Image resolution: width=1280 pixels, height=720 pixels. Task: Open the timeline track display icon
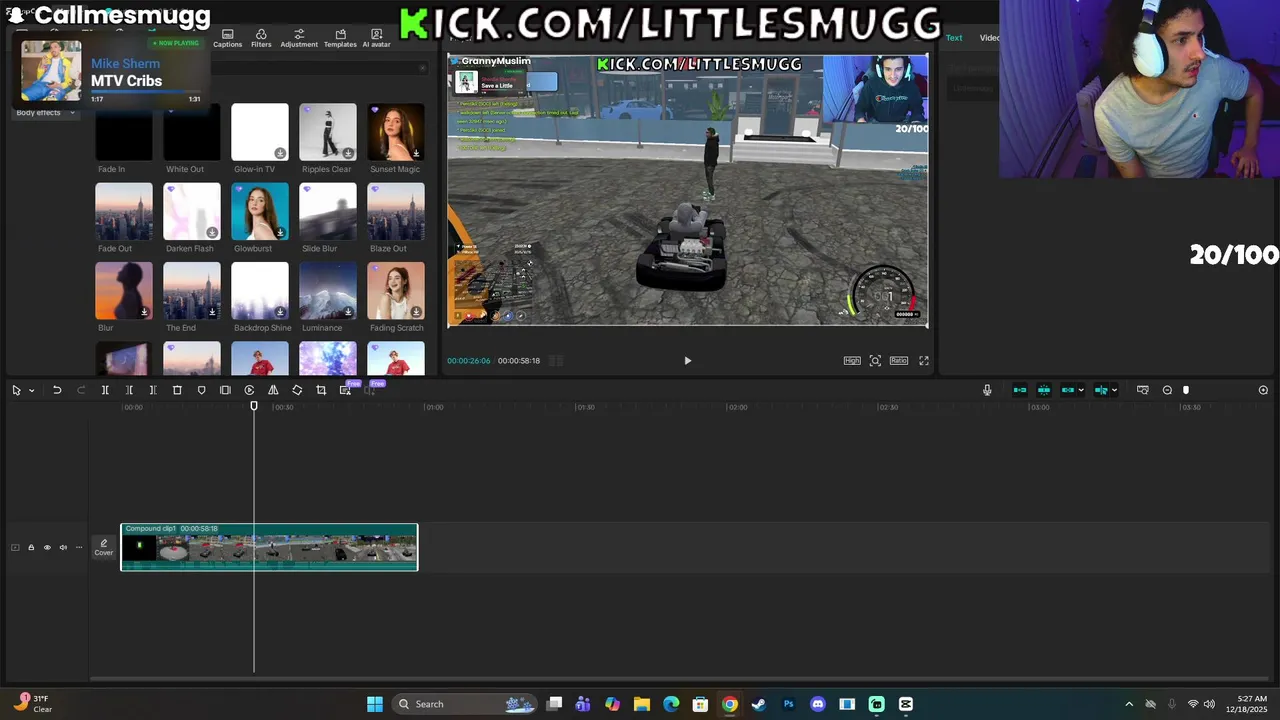pos(1143,390)
